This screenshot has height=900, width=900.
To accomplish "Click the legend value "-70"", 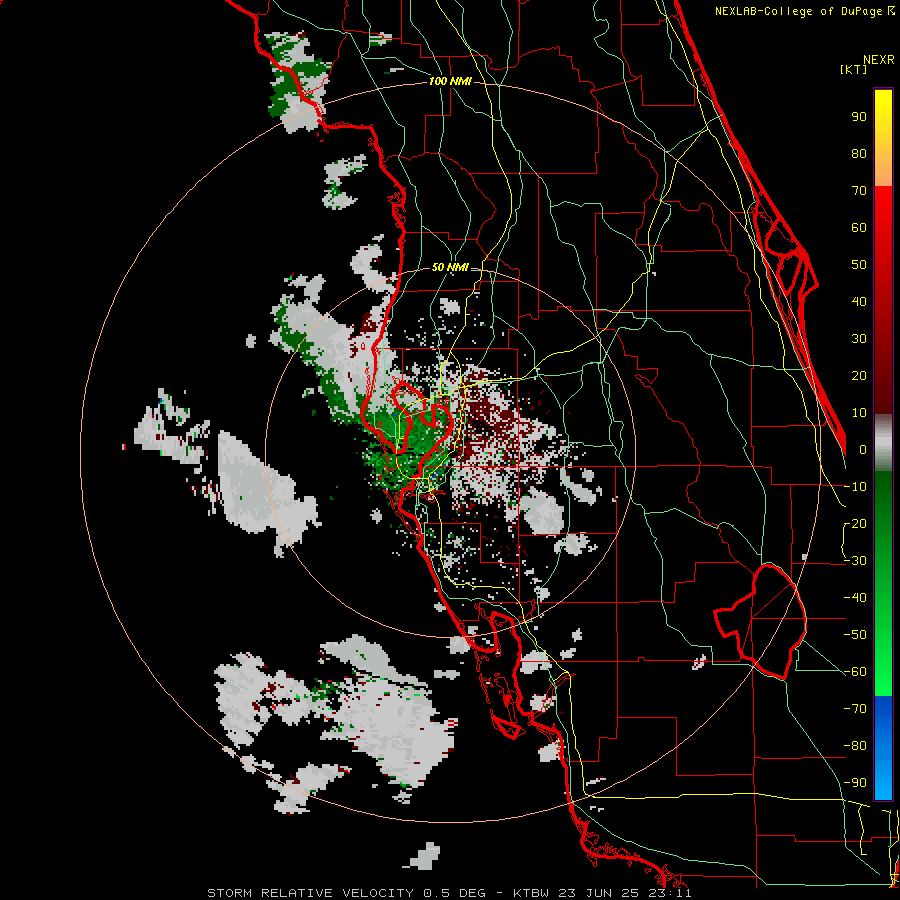I will pos(855,709).
